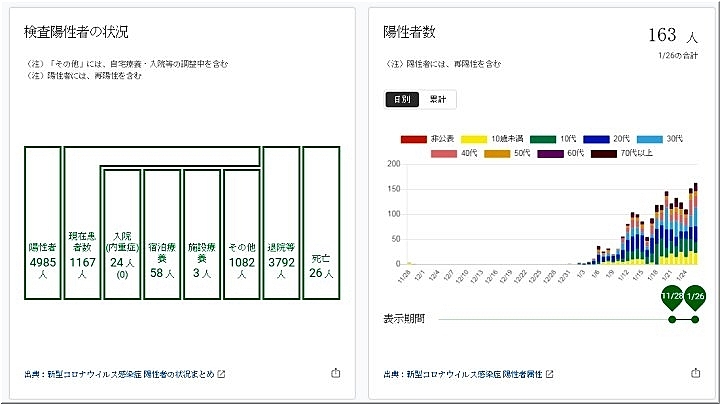
Task: Click share icon on 検査陽性者の状況 card
Action: [335, 374]
